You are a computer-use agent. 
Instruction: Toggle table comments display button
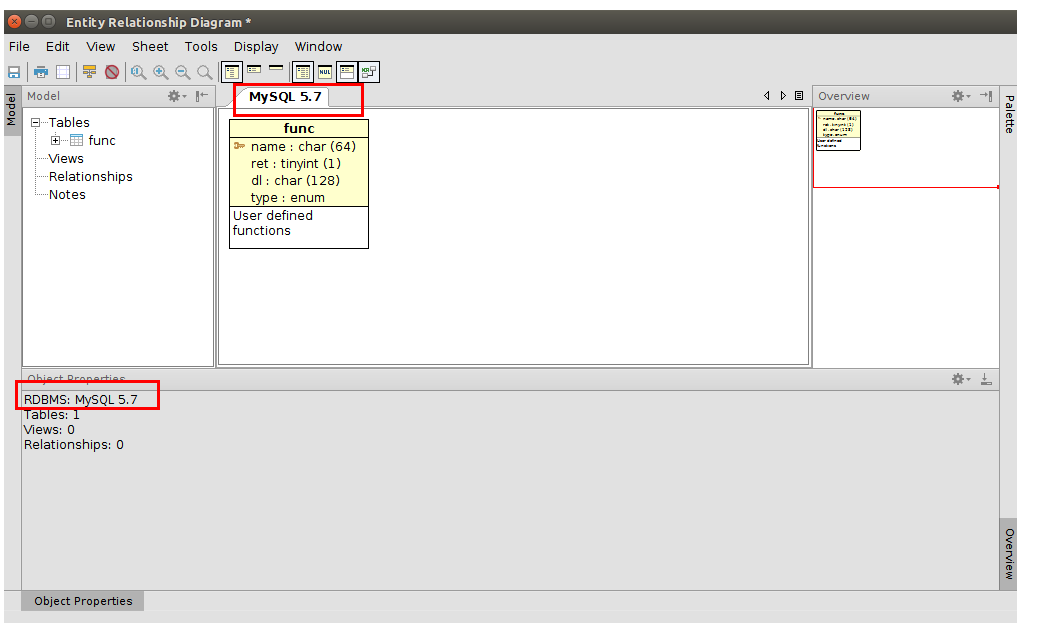pyautogui.click(x=347, y=72)
